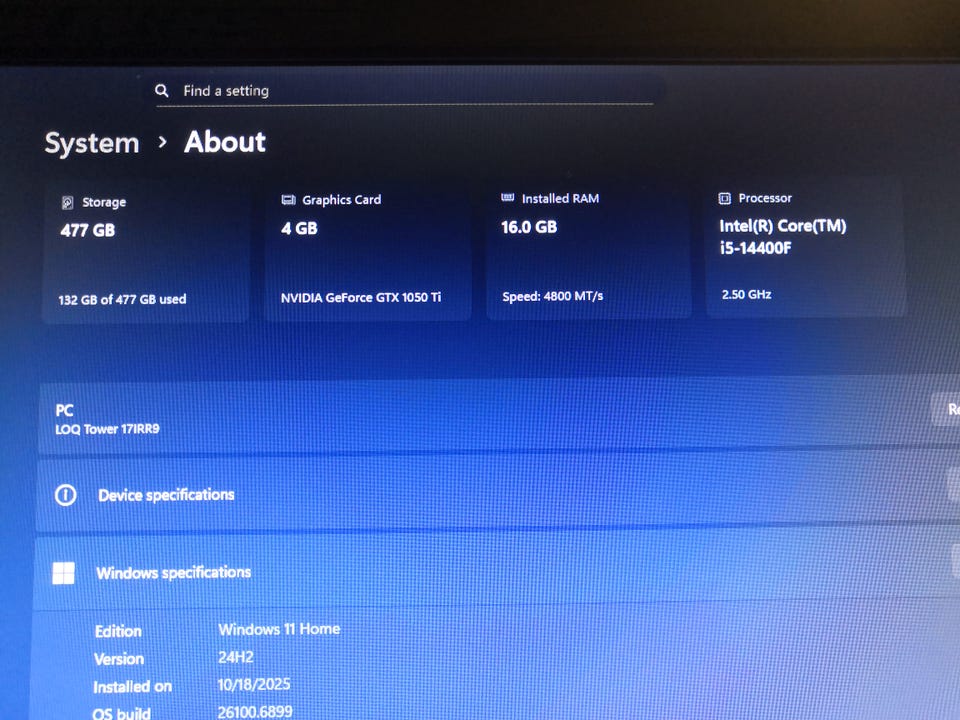Screen dimensions: 960x720
Task: Click the 'OS build' label
Action: click(121, 713)
